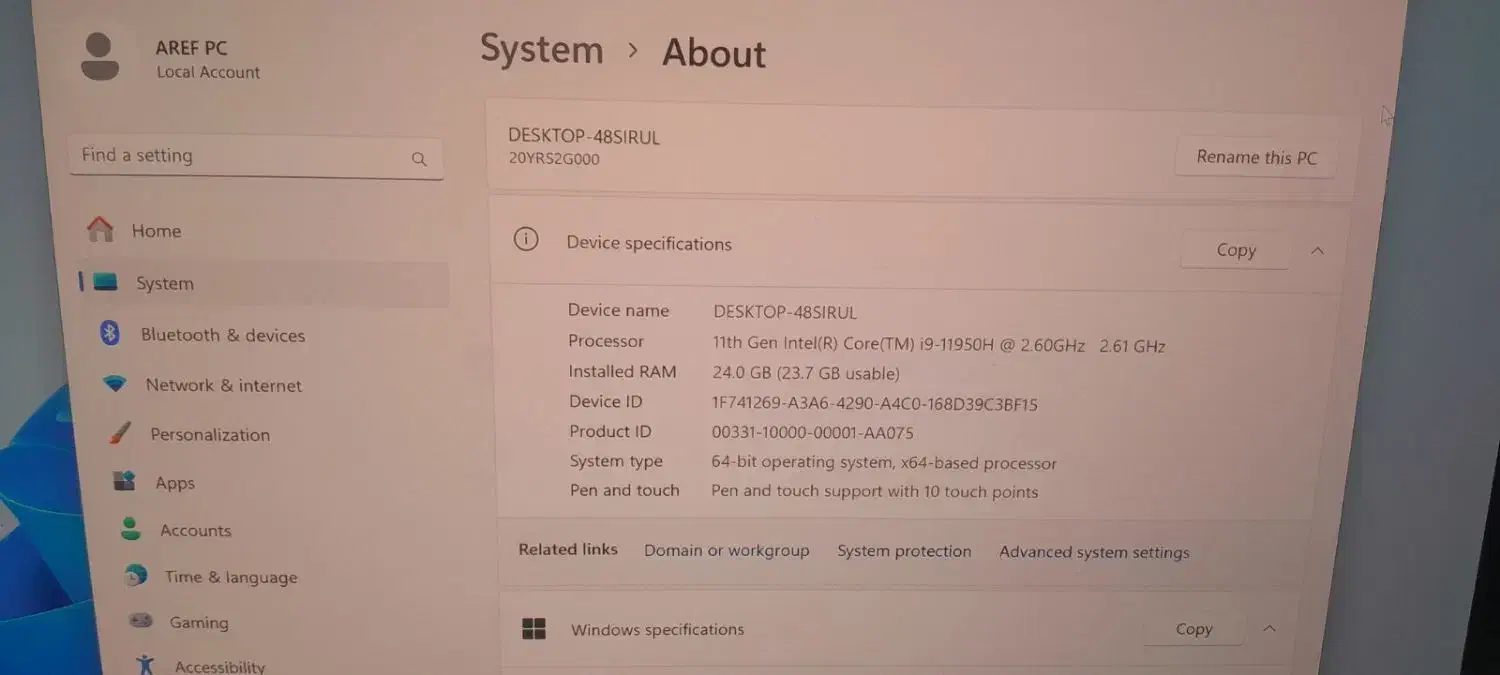Open Advanced system settings link
This screenshot has width=1500, height=675.
pos(1094,552)
